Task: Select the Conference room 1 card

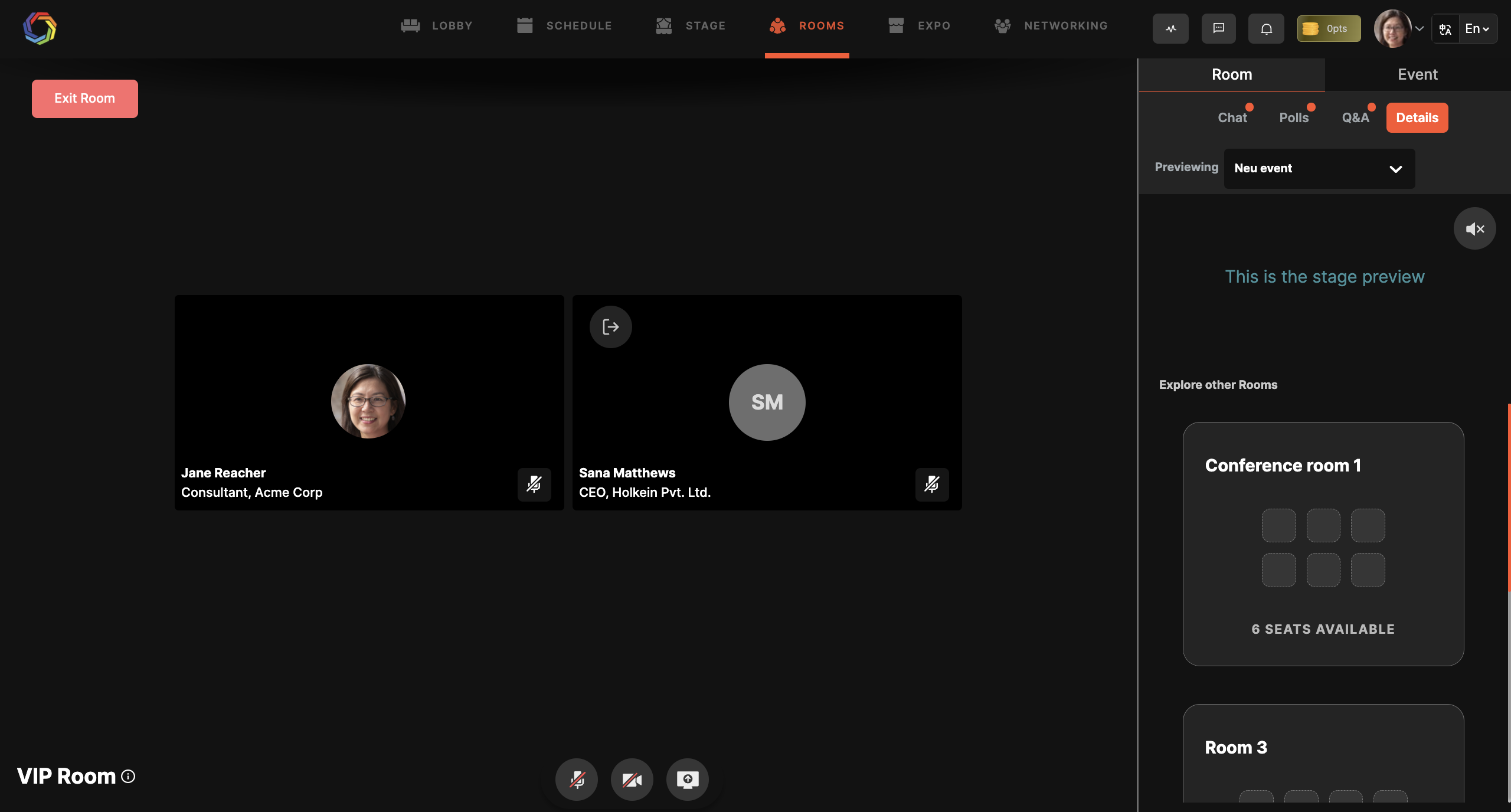Action: (x=1323, y=543)
